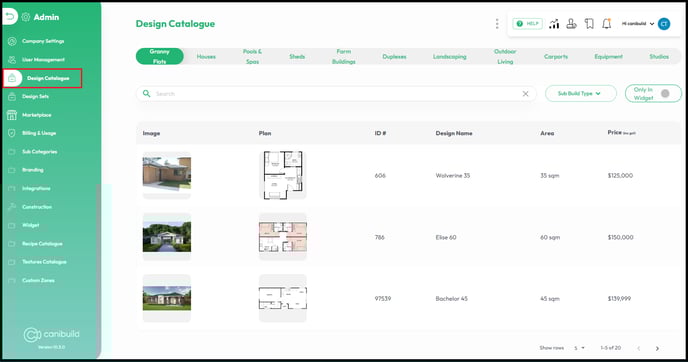Open the Bachelor 45 house image thumbnail
This screenshot has width=688, height=362.
click(167, 298)
